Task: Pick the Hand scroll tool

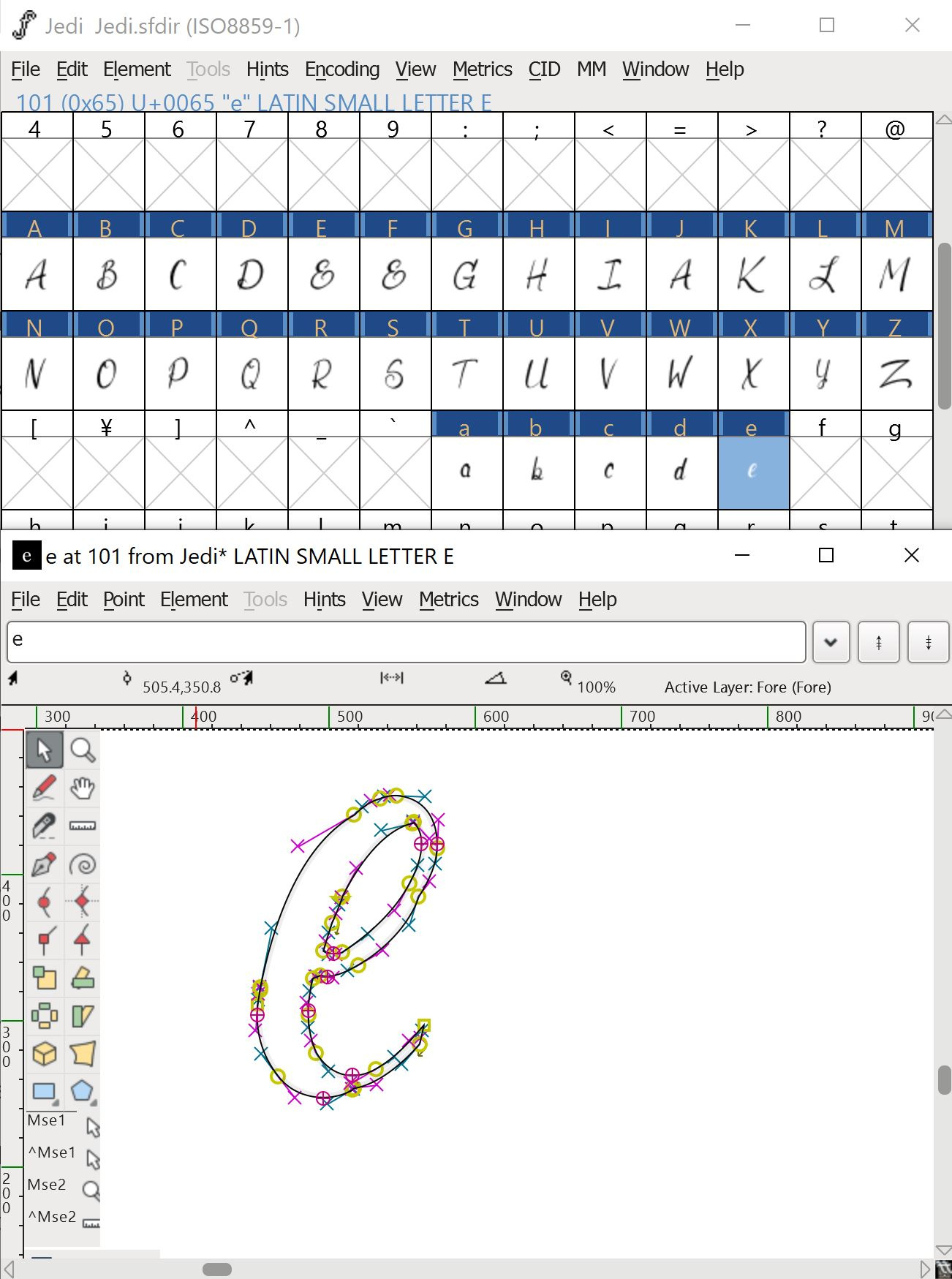Action: pos(83,788)
